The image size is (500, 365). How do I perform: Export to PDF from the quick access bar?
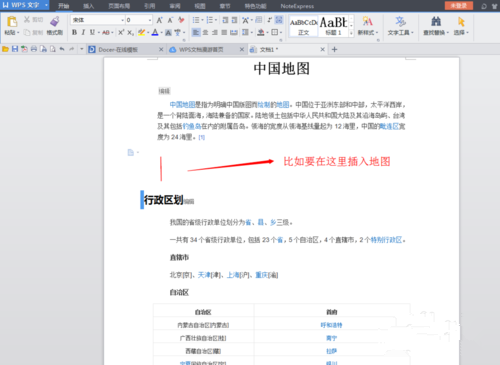click(x=24, y=49)
